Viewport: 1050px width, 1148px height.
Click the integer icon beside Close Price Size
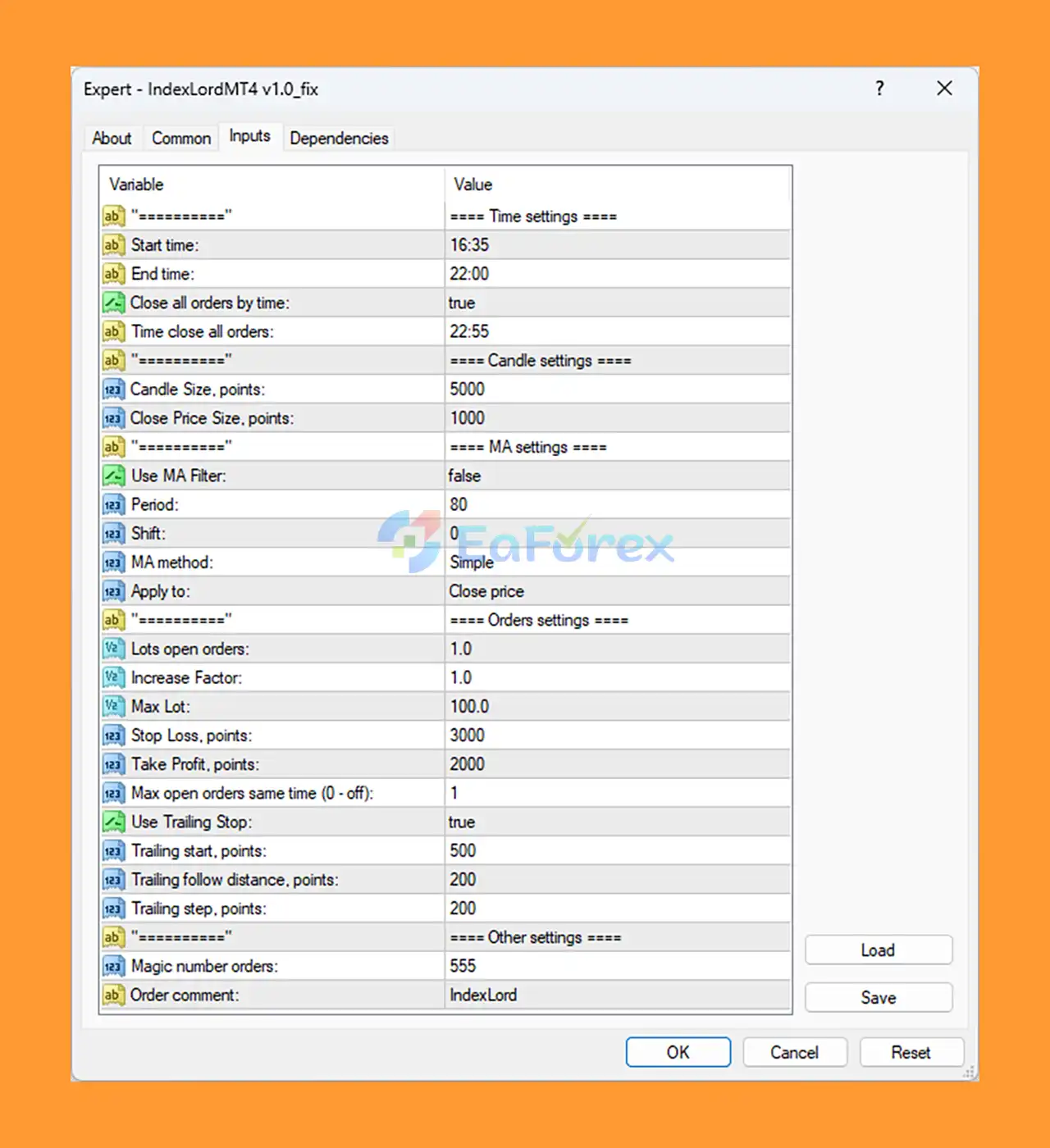pos(113,418)
